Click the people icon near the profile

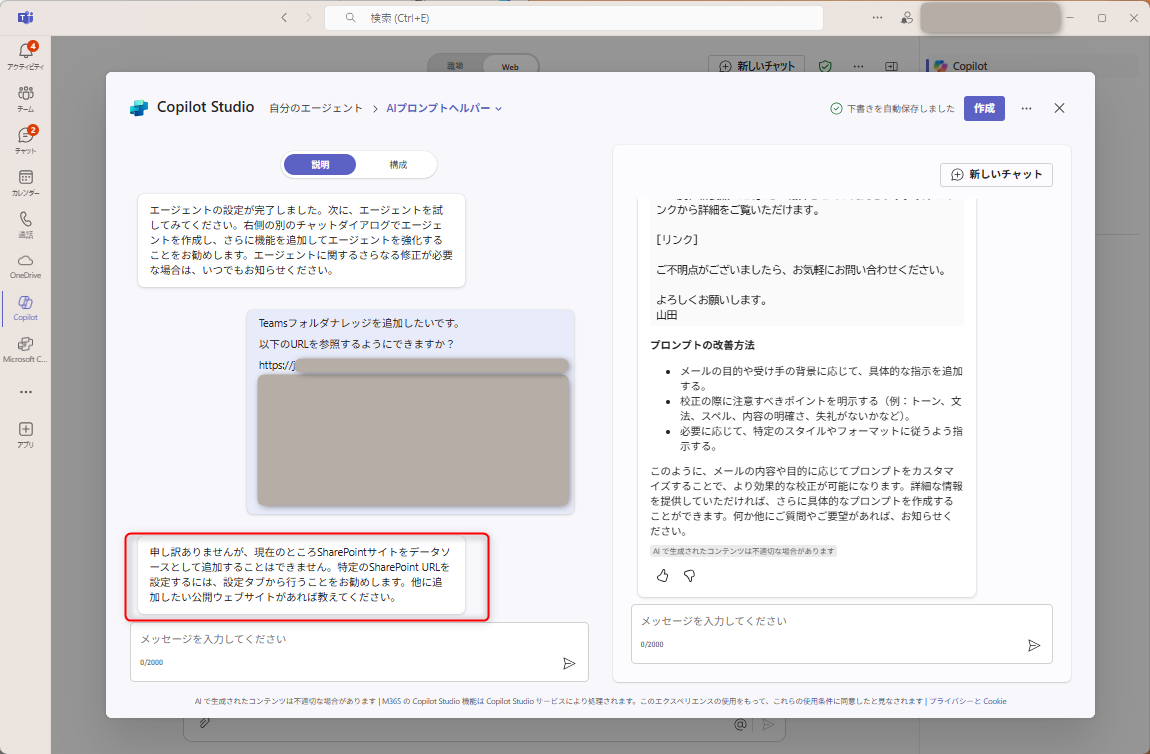907,18
